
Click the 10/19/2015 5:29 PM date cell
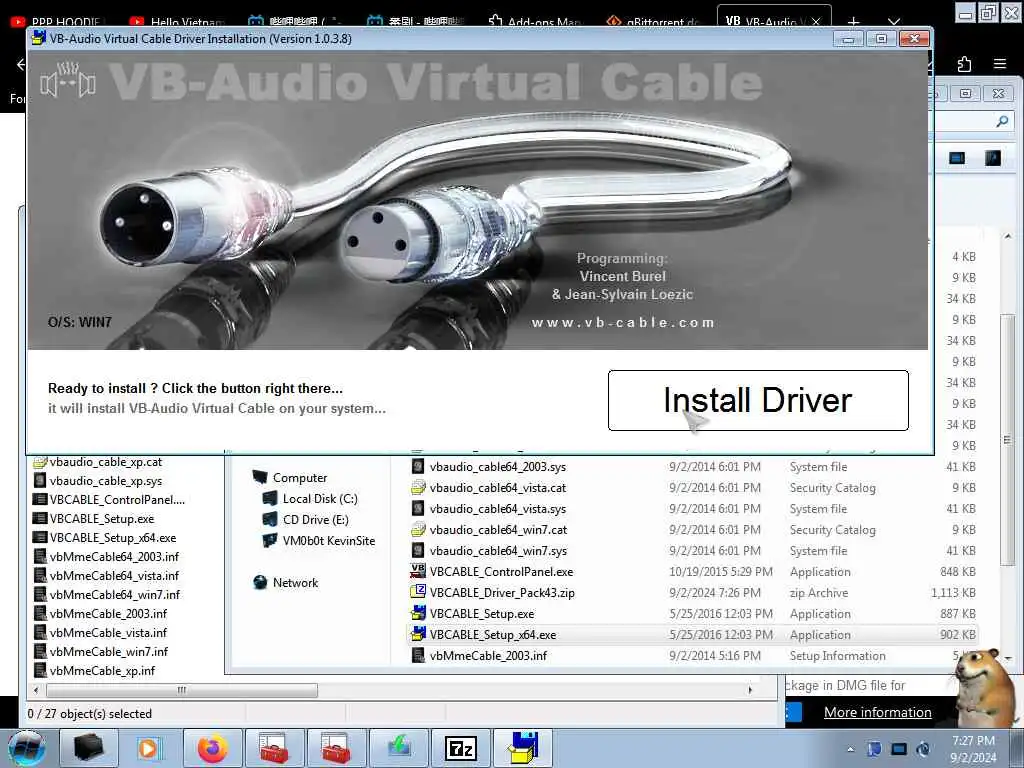click(x=720, y=571)
